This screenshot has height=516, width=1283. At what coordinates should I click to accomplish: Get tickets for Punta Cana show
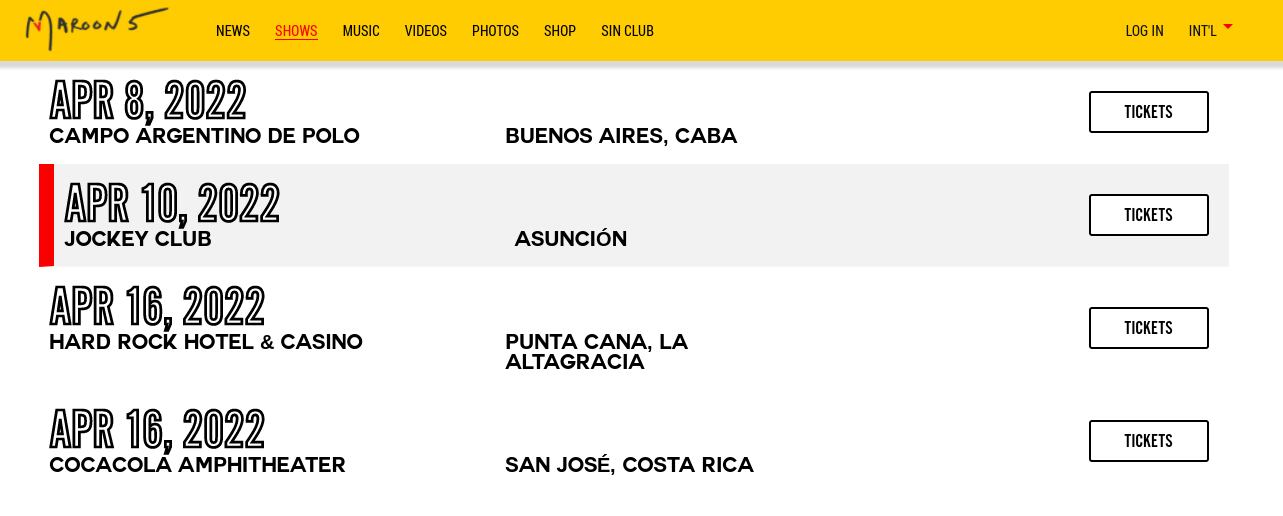pos(1148,328)
